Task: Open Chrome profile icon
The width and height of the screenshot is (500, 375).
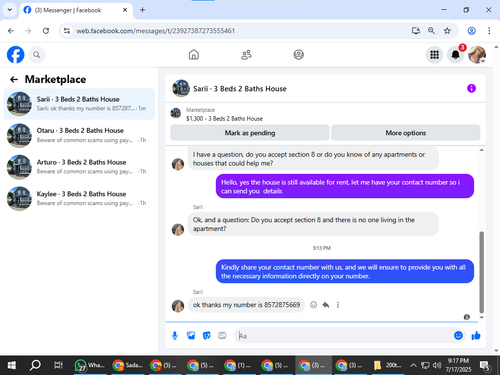Action: (471, 31)
